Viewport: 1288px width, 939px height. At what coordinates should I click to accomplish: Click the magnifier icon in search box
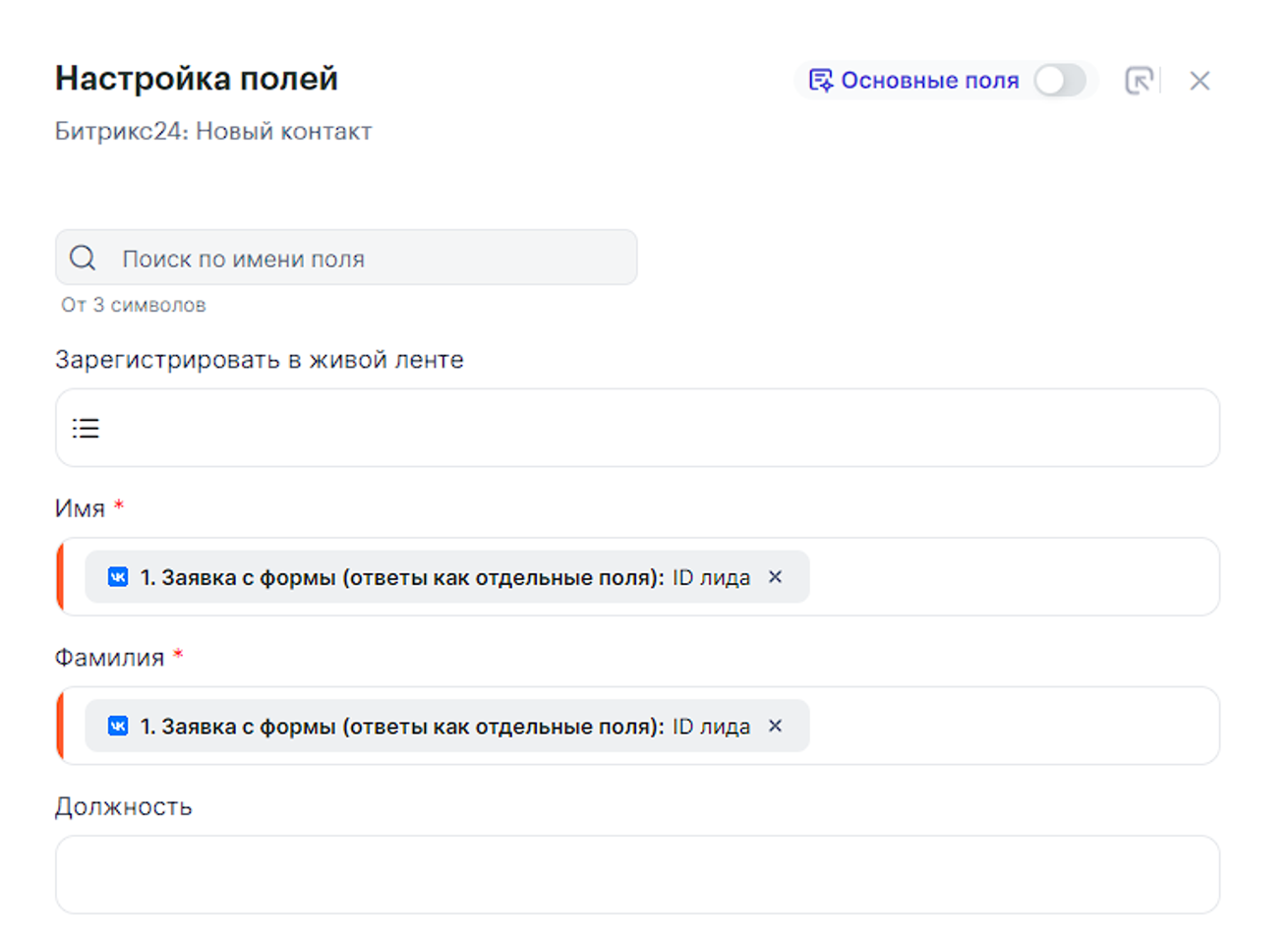(x=84, y=259)
